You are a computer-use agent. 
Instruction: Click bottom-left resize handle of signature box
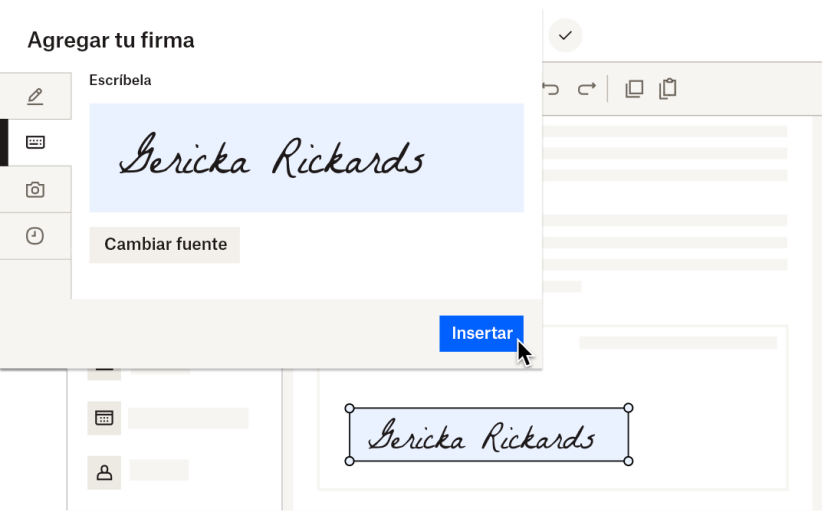tap(349, 461)
